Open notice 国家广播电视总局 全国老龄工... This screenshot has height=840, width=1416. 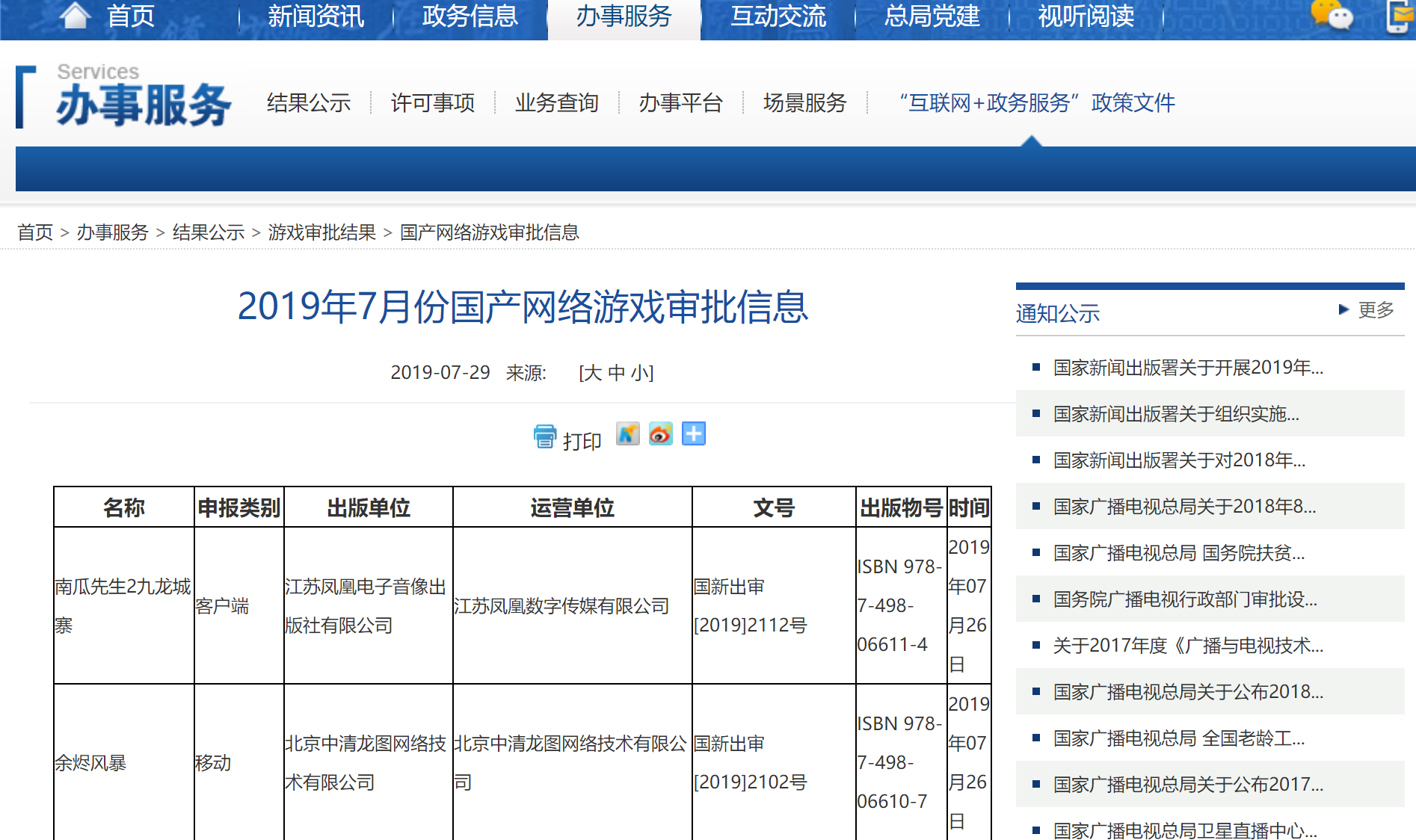click(1179, 738)
